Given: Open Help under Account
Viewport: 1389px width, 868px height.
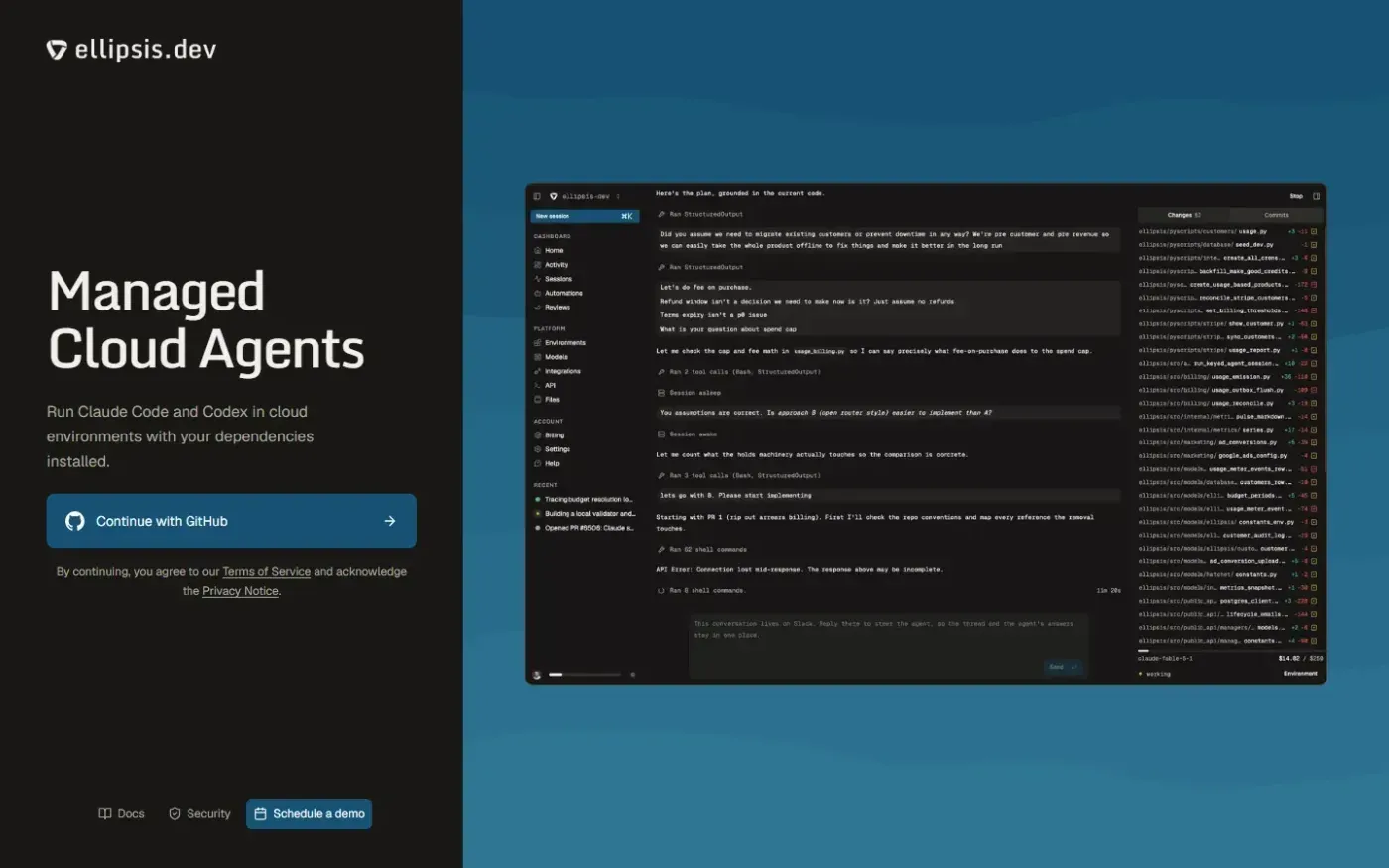Looking at the screenshot, I should pyautogui.click(x=547, y=463).
